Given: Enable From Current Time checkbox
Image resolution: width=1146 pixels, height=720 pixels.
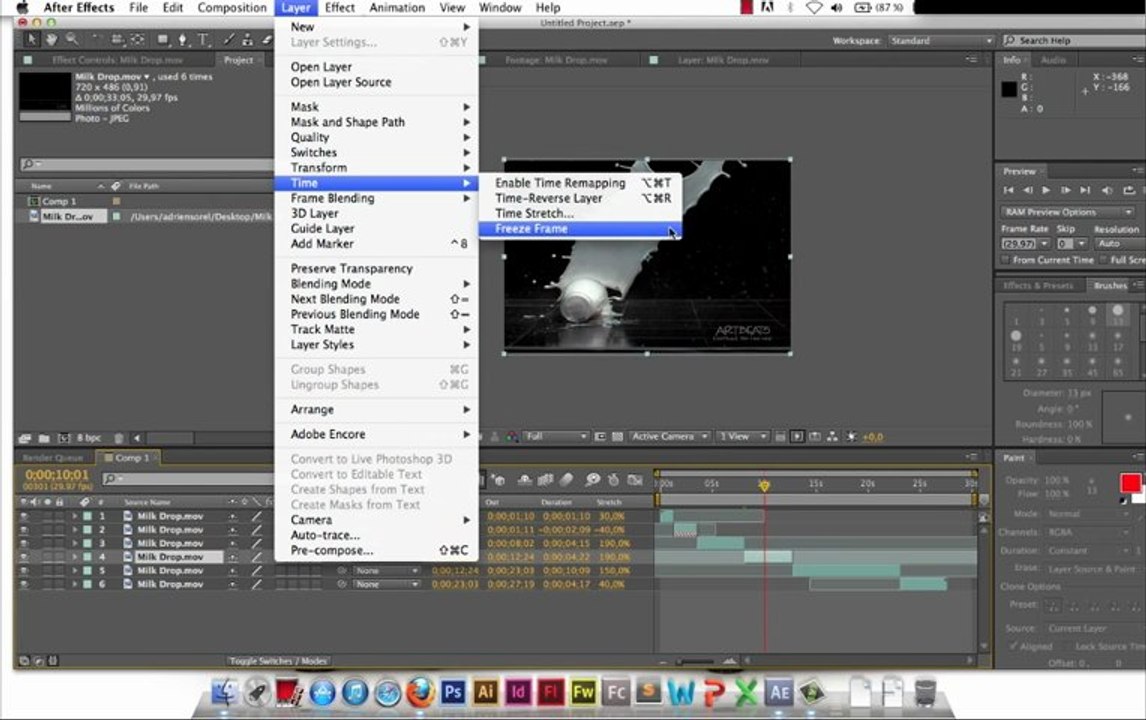Looking at the screenshot, I should [x=1006, y=259].
